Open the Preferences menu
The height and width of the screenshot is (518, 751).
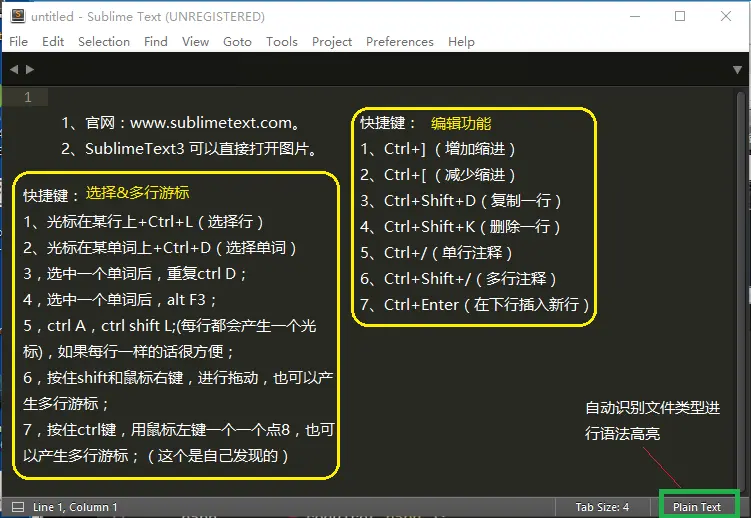[399, 42]
